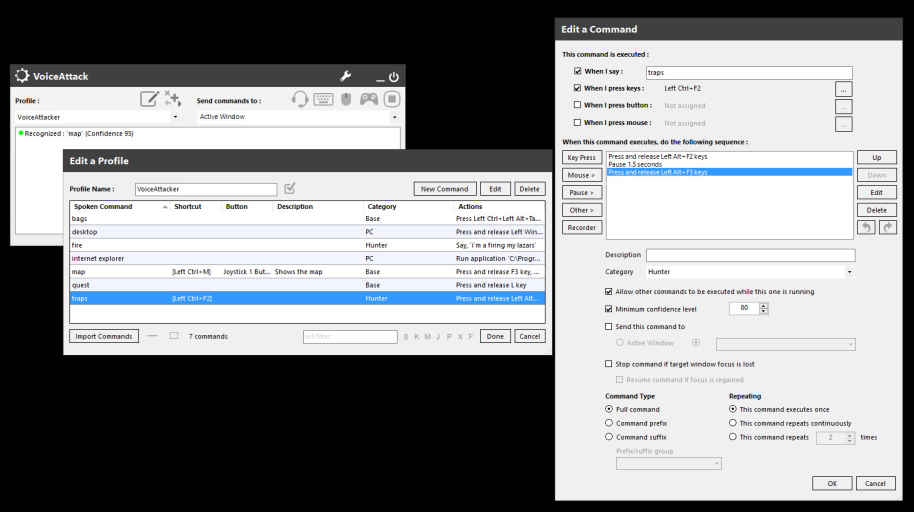This screenshot has height=512, width=914.
Task: Click the redo arrow below Delete
Action: [887, 228]
